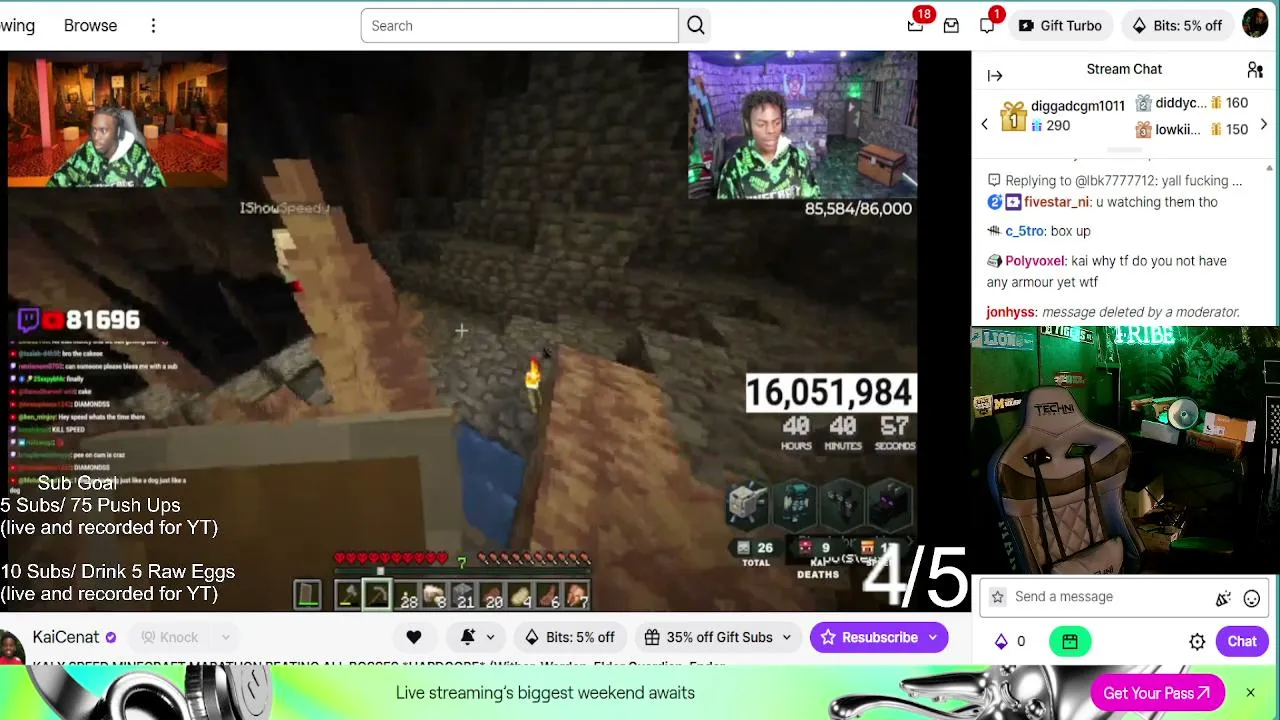
Task: Select the lowkii... gifter entry
Action: [x=1178, y=129]
